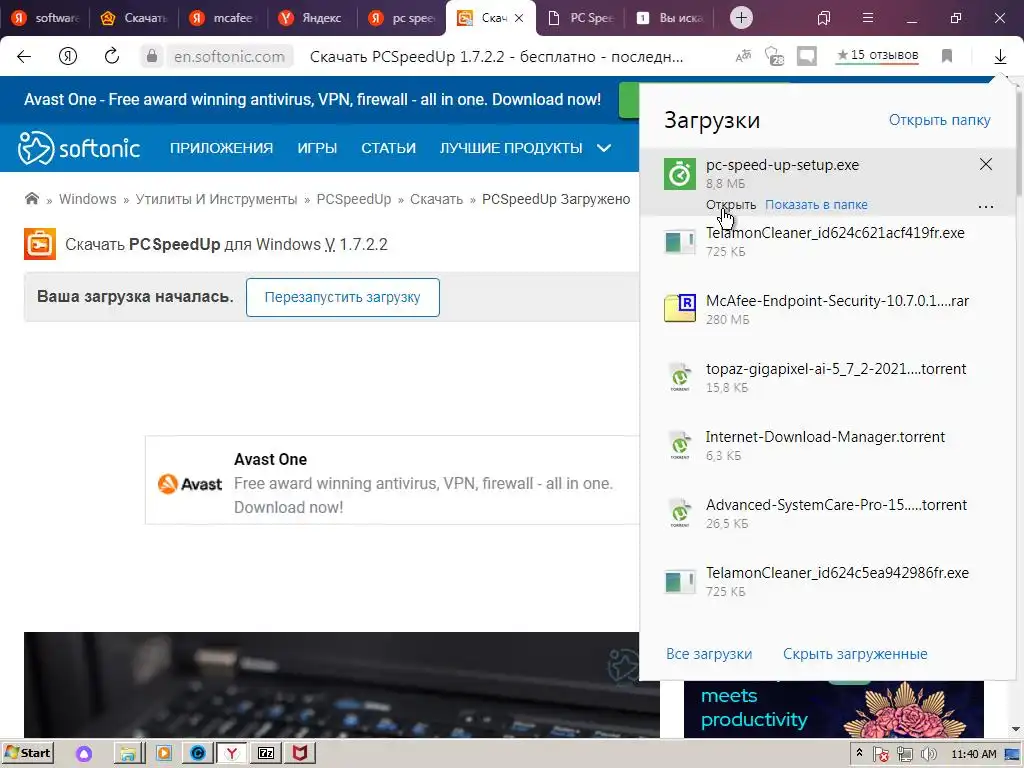Click the laptop image thumbnail below ad
1024x768 pixels.
click(342, 684)
